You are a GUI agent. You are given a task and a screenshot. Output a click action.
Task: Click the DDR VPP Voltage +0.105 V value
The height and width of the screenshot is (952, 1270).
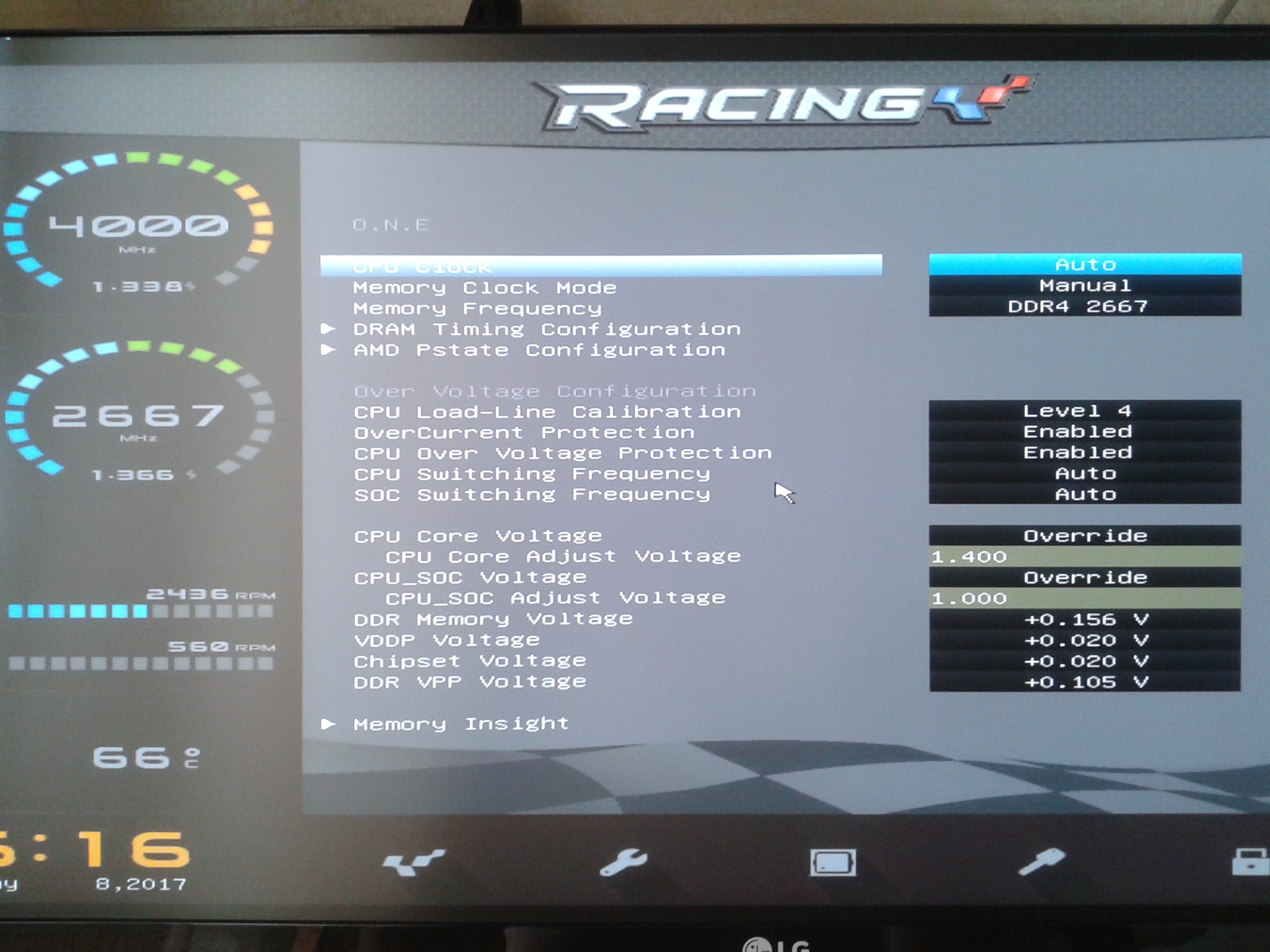coord(1084,682)
